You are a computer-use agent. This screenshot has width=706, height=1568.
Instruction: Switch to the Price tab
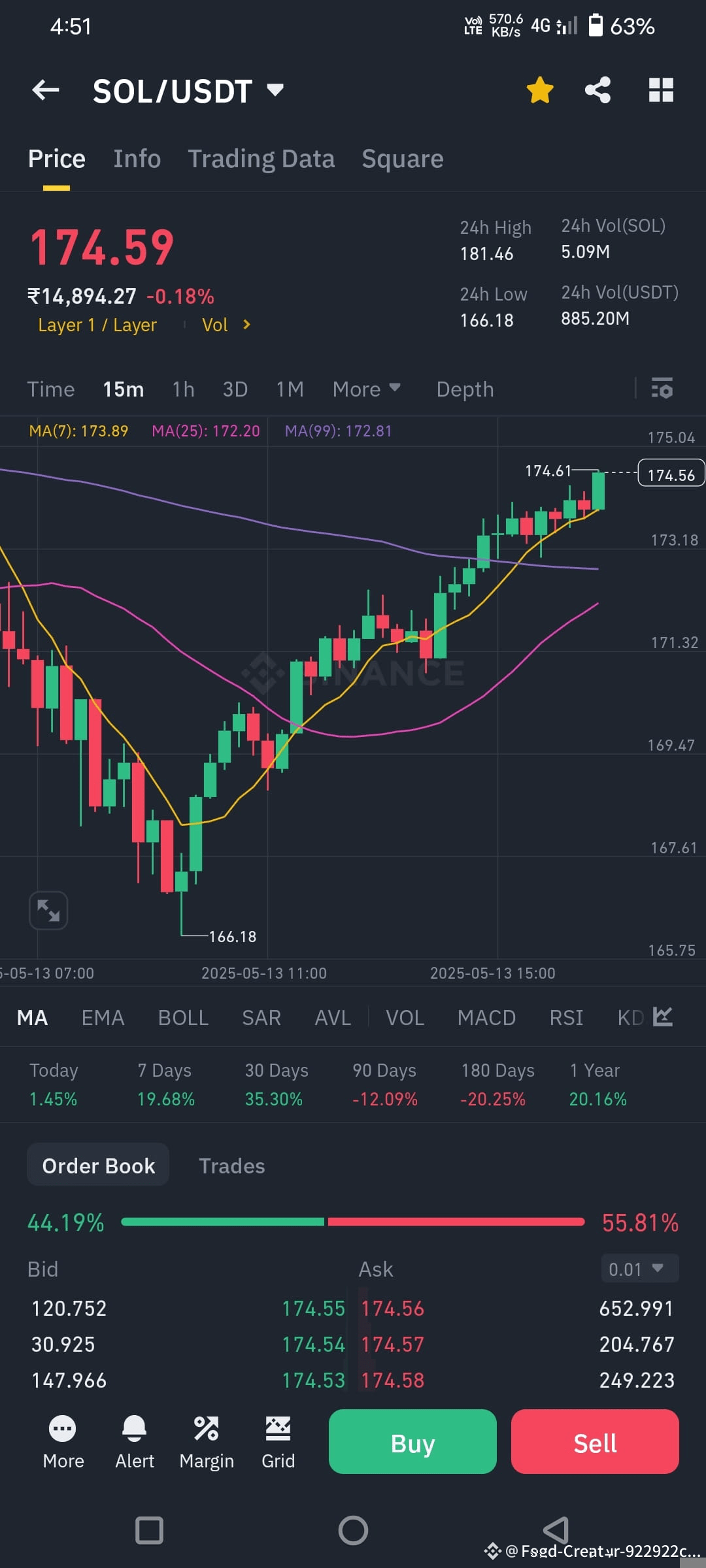pos(57,159)
